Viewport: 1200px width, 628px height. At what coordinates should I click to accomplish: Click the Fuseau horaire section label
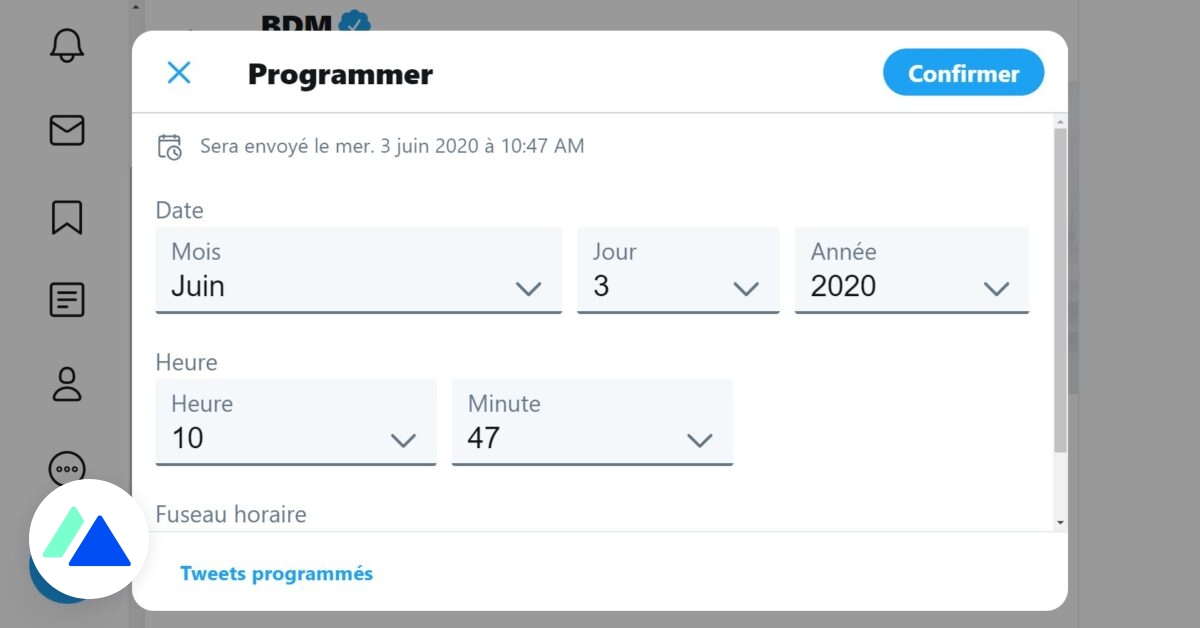[x=231, y=514]
